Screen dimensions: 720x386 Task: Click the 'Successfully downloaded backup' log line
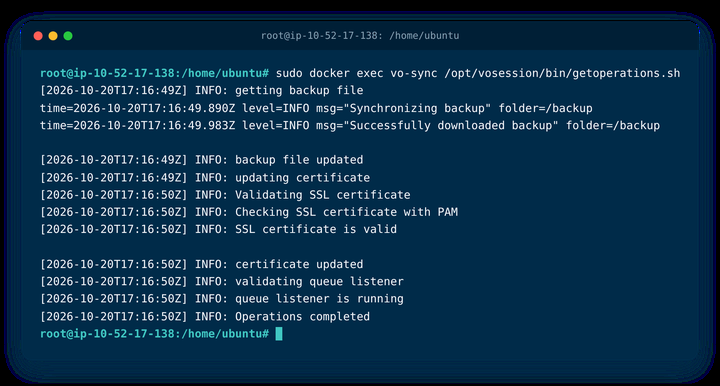coord(350,126)
